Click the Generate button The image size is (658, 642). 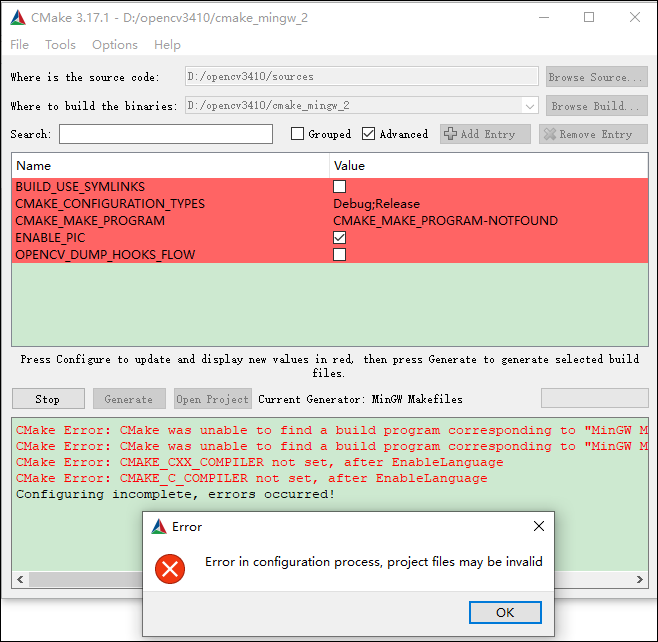129,399
